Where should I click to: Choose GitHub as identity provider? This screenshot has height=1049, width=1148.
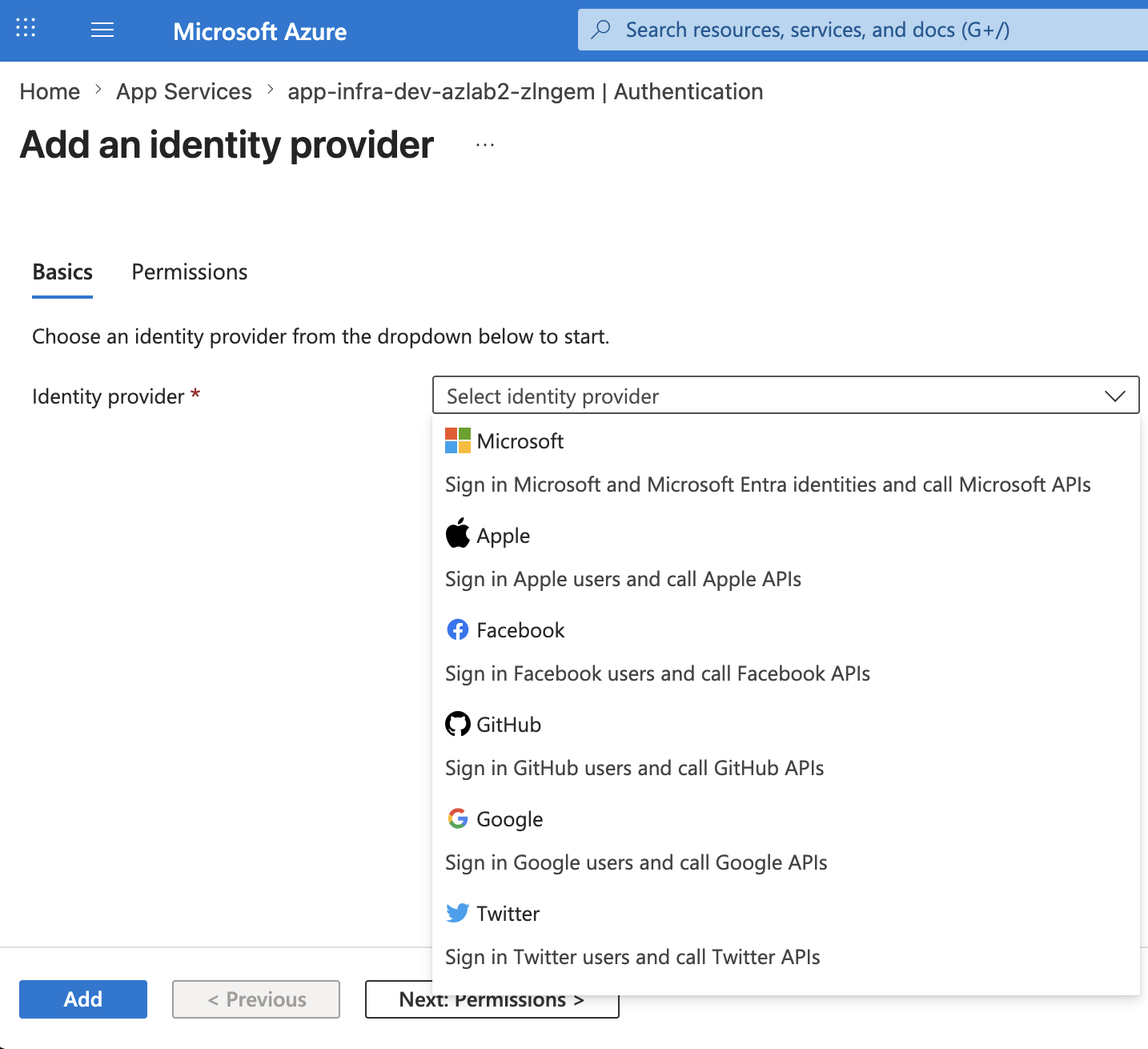tap(785, 746)
